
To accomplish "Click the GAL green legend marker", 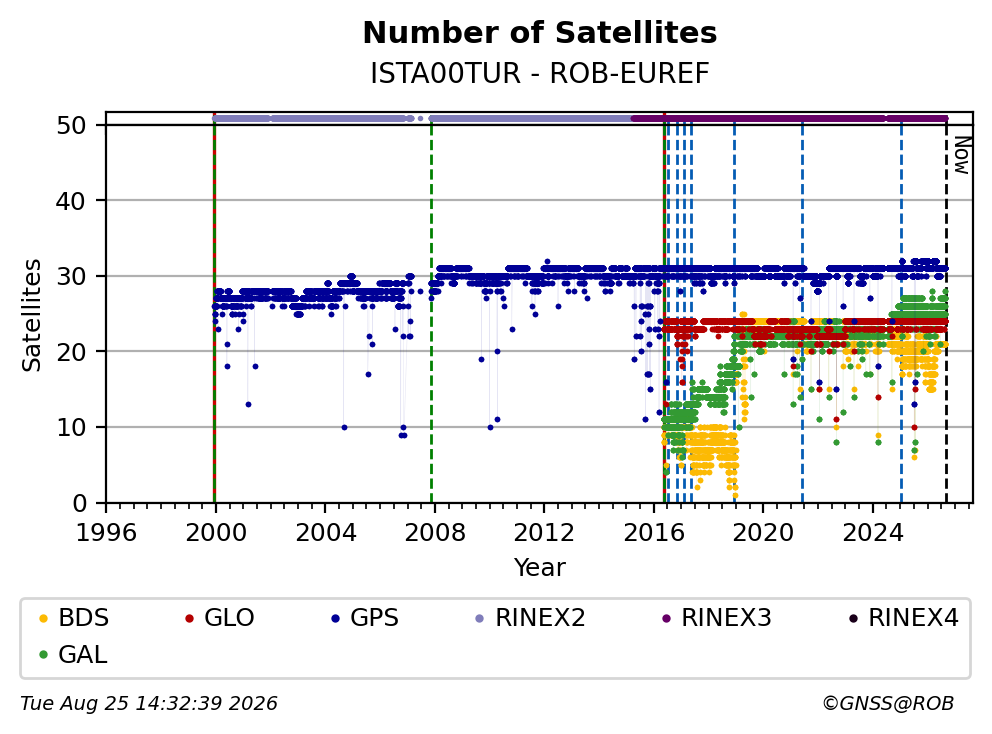I will click(x=43, y=655).
